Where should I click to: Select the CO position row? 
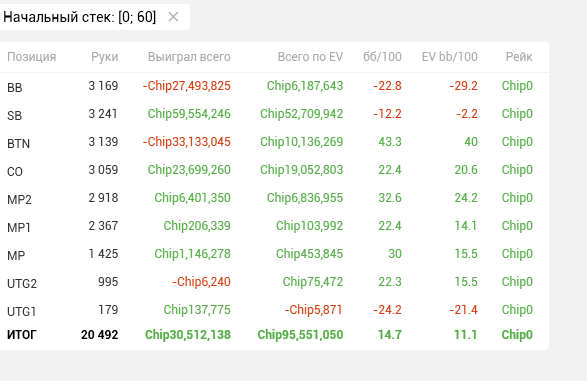pyautogui.click(x=274, y=170)
